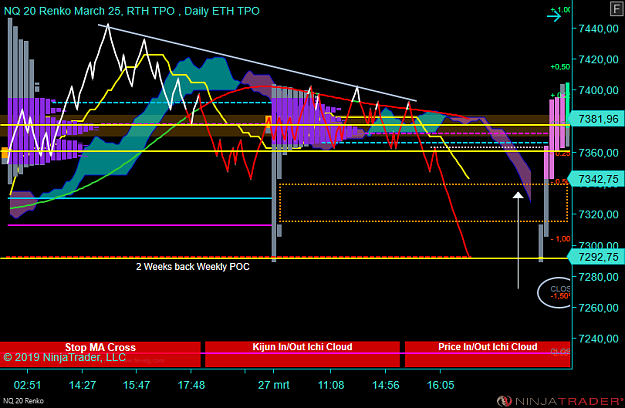
Task: Click the 15:47 time axis label
Action: [x=136, y=385]
